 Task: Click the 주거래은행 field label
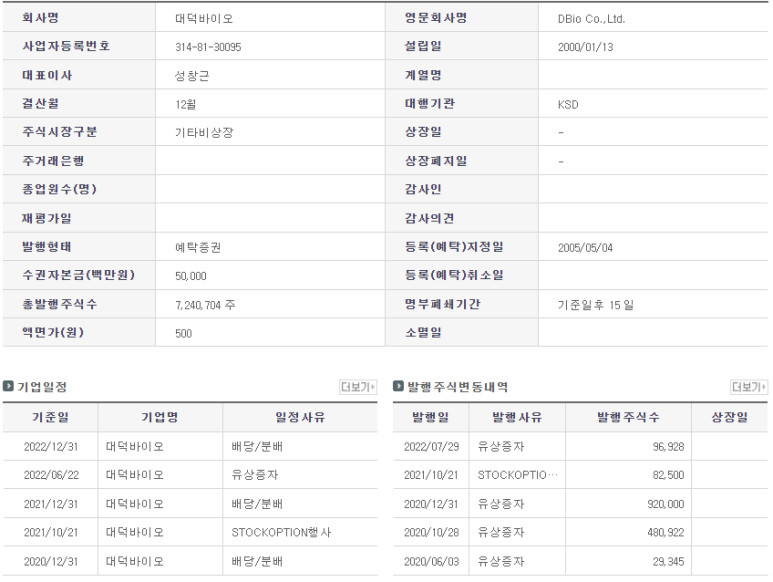[x=53, y=161]
